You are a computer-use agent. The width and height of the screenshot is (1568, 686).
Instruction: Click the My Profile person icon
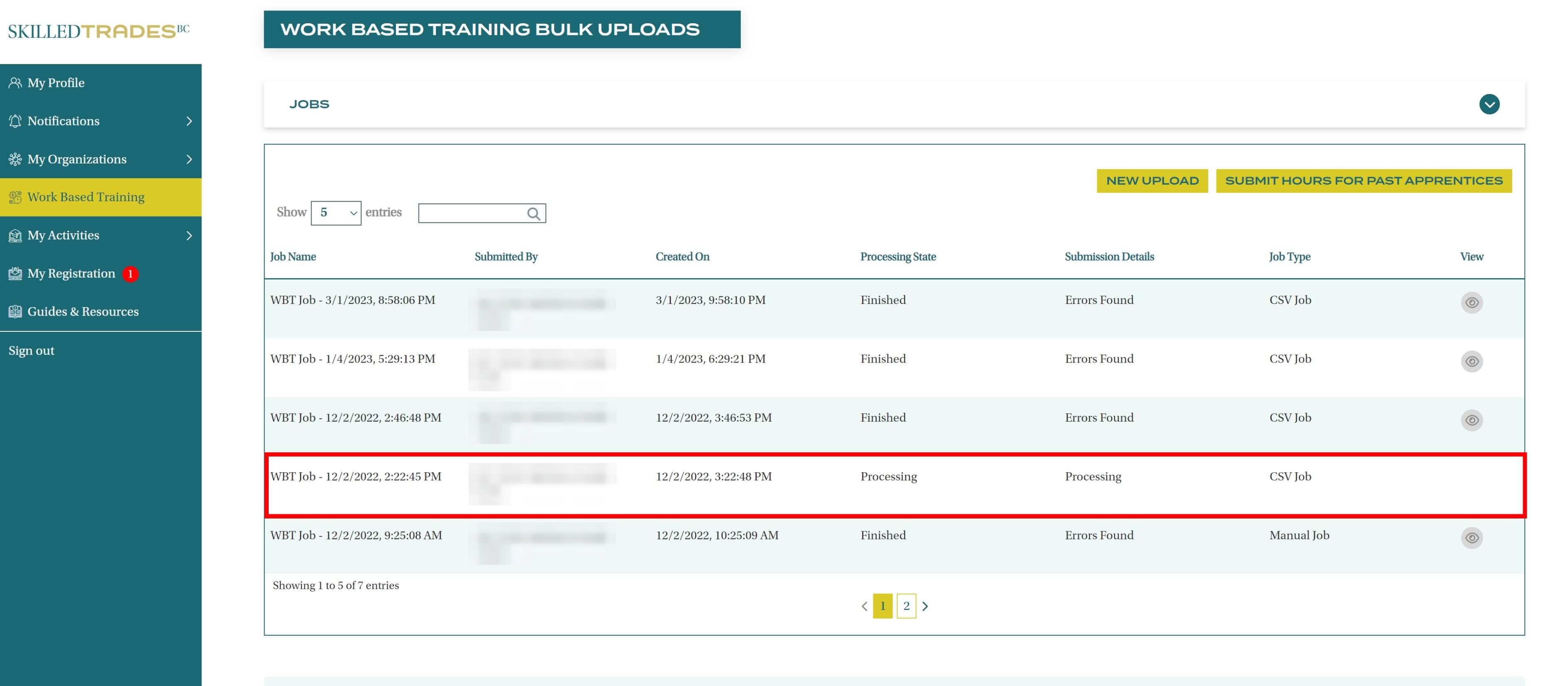tap(15, 83)
